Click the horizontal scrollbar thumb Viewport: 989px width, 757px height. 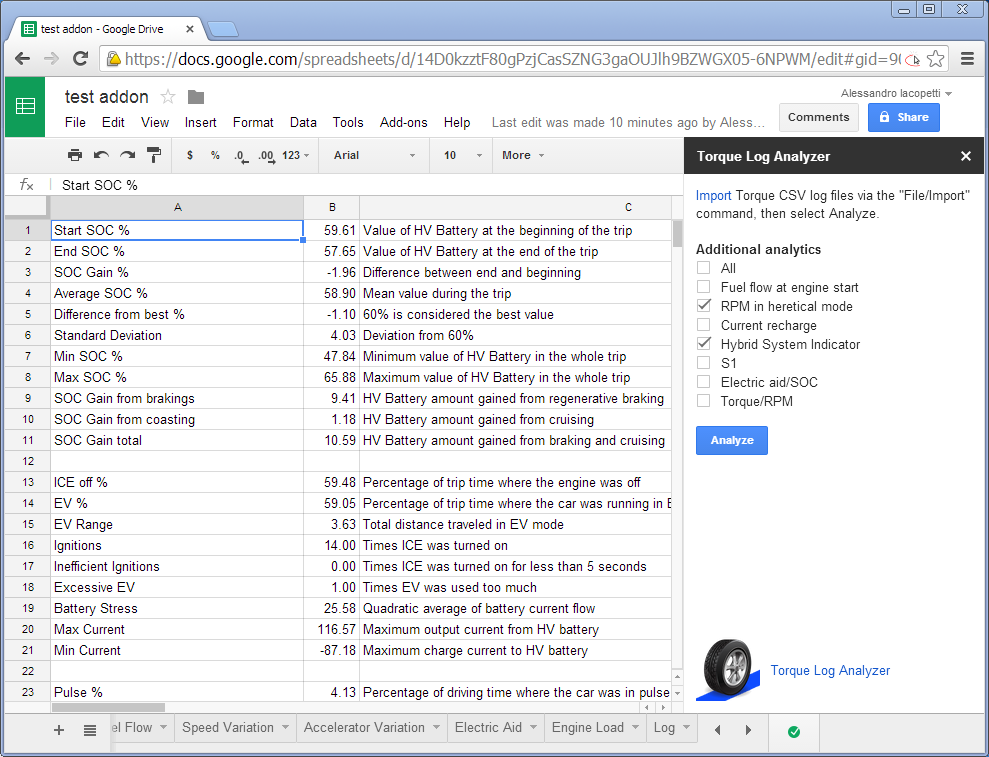[107, 708]
